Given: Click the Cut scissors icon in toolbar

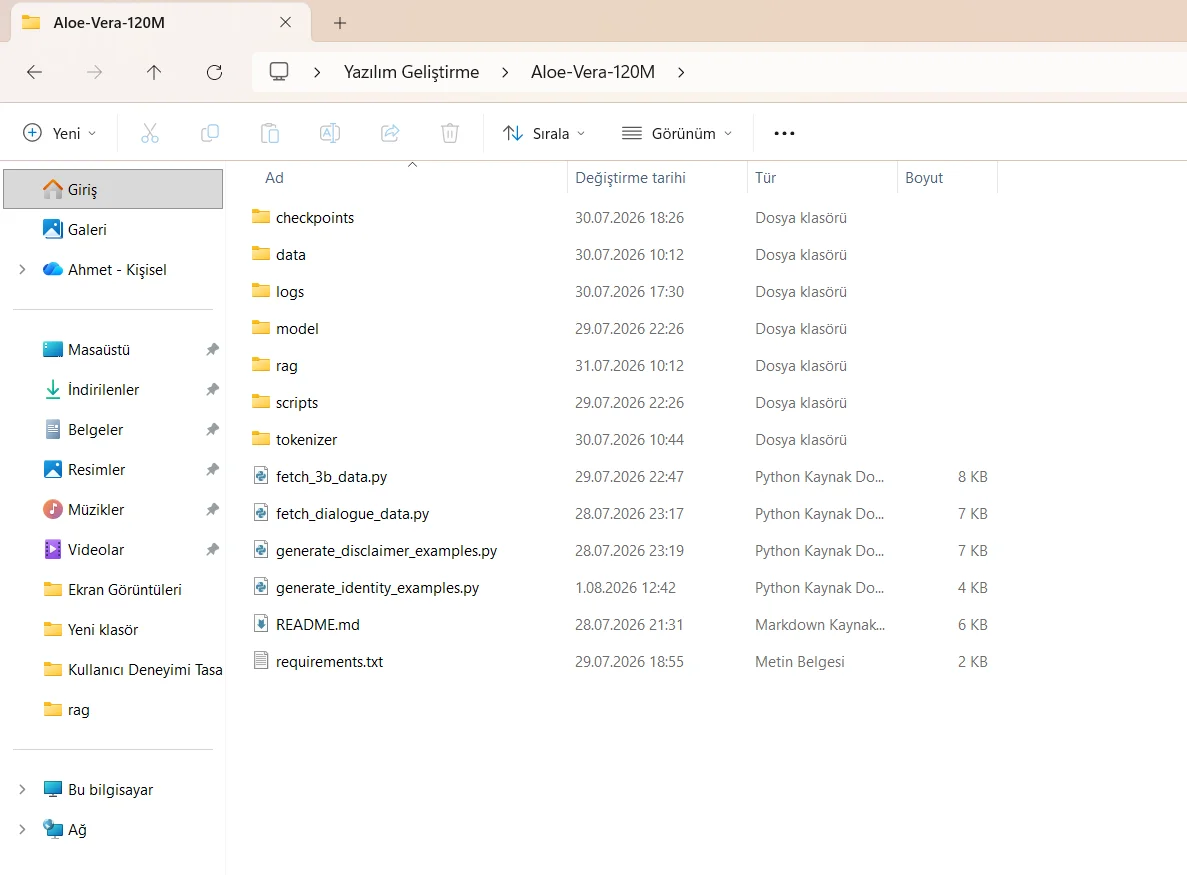Looking at the screenshot, I should pos(150,133).
